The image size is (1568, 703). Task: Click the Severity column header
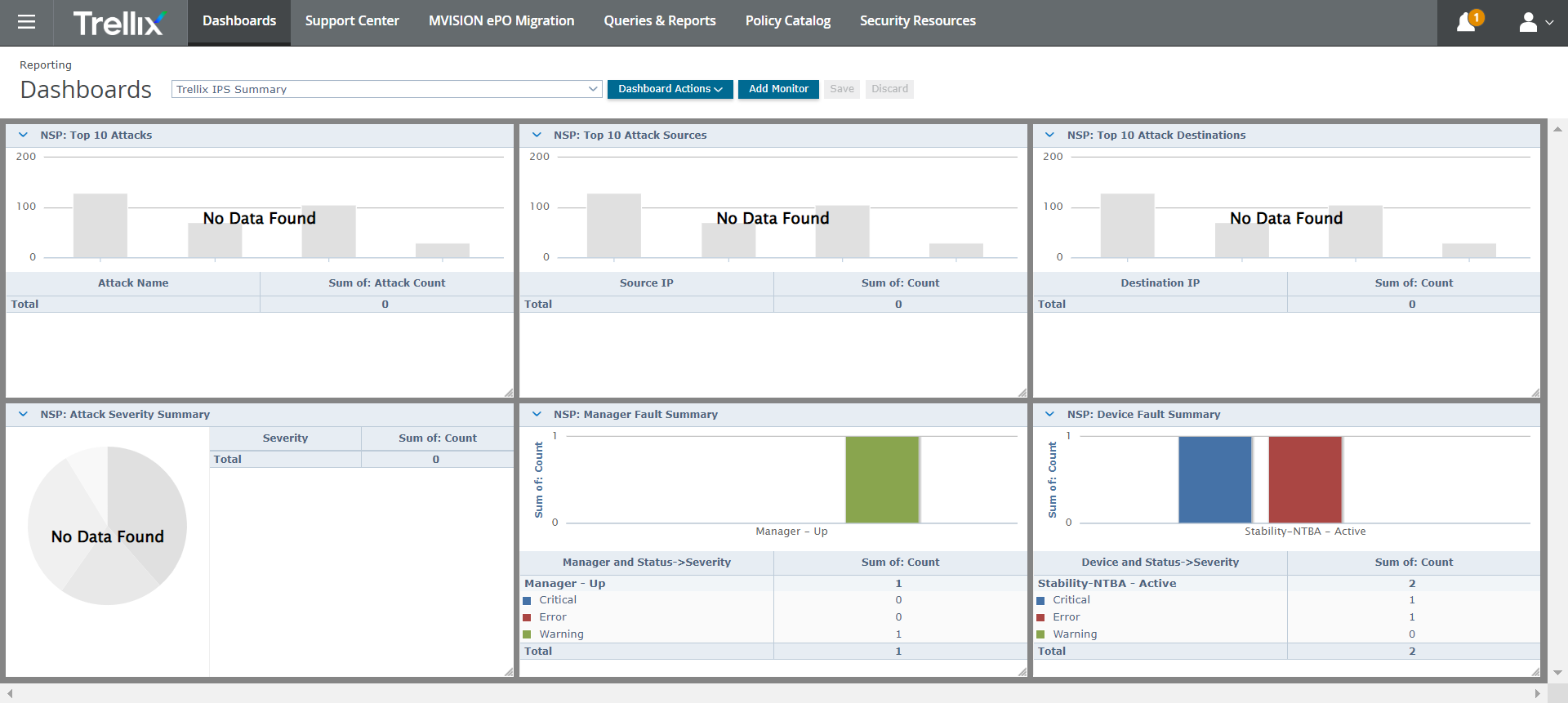pyautogui.click(x=285, y=438)
